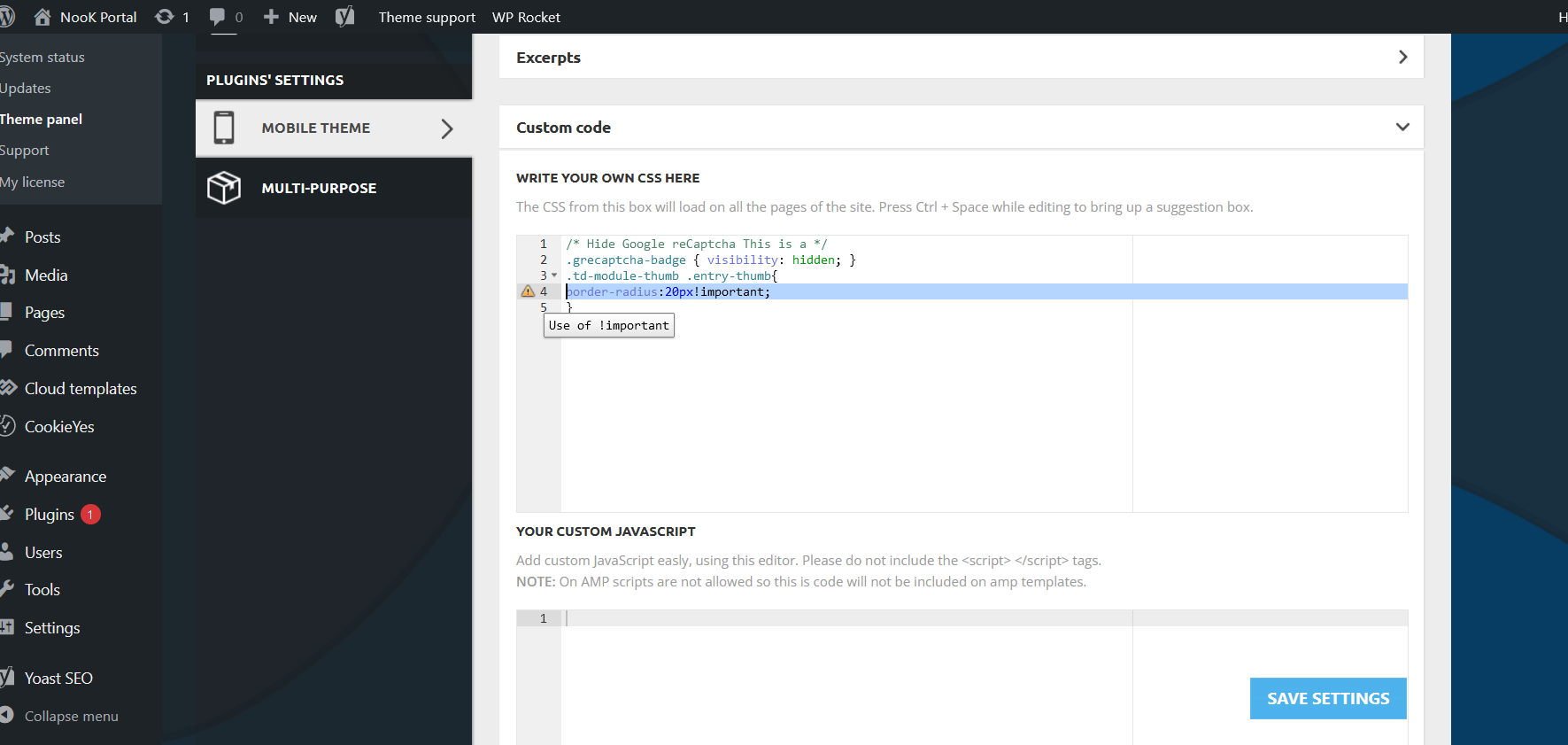Click the Save Settings button
This screenshot has height=745, width=1568.
(1328, 698)
